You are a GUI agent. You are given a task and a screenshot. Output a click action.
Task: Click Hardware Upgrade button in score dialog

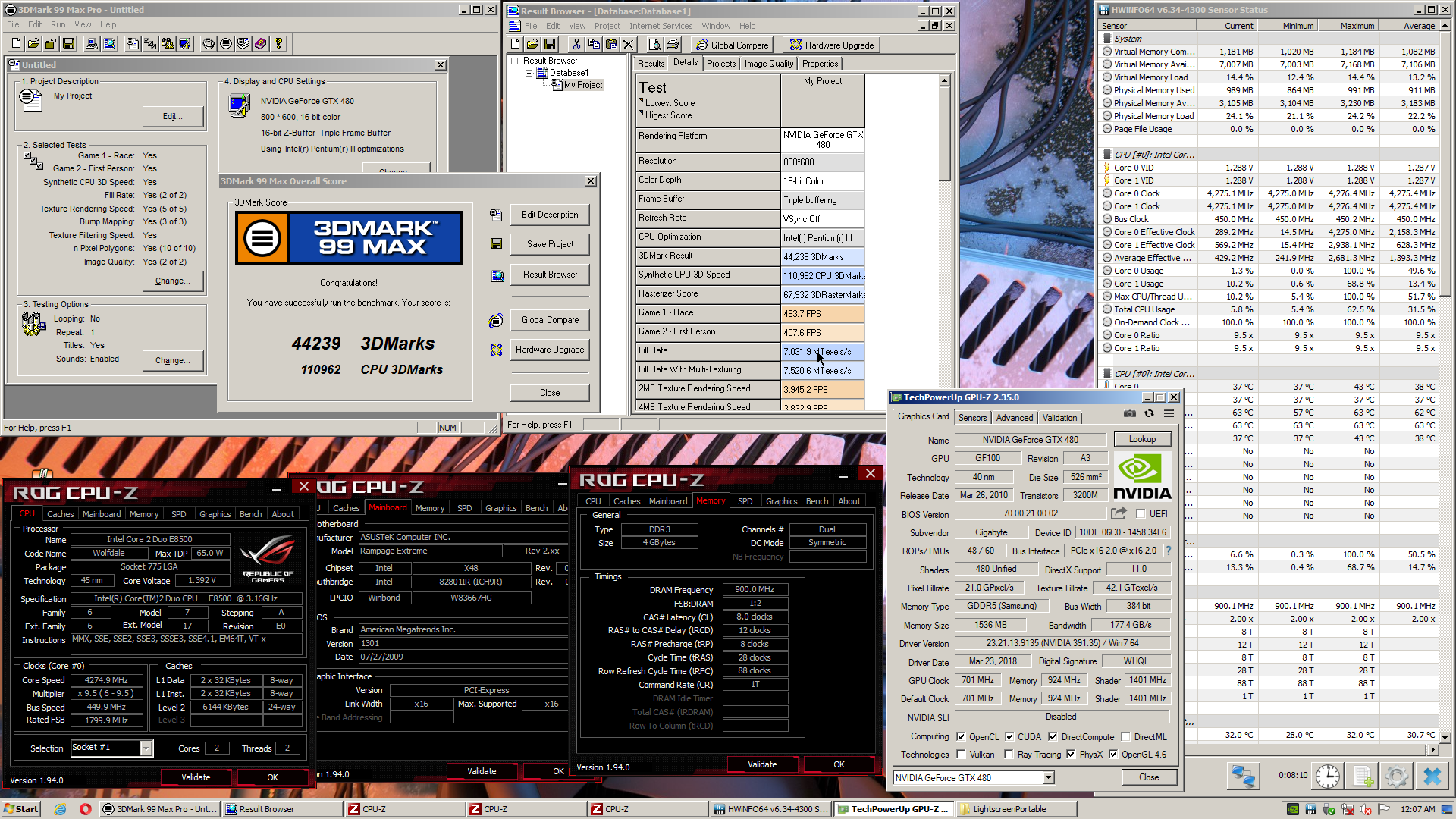point(550,350)
